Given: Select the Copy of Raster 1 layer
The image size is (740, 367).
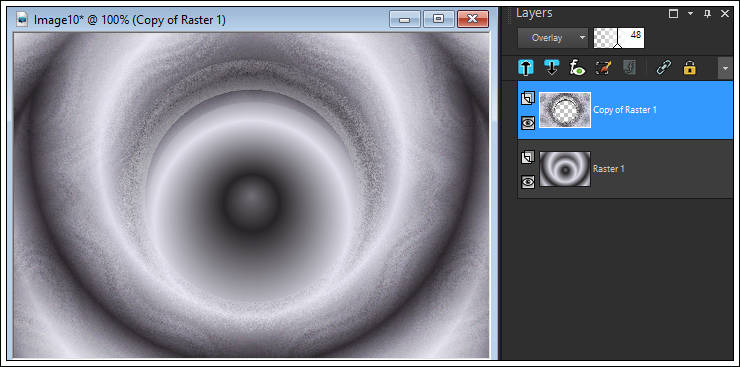Looking at the screenshot, I should tap(625, 109).
